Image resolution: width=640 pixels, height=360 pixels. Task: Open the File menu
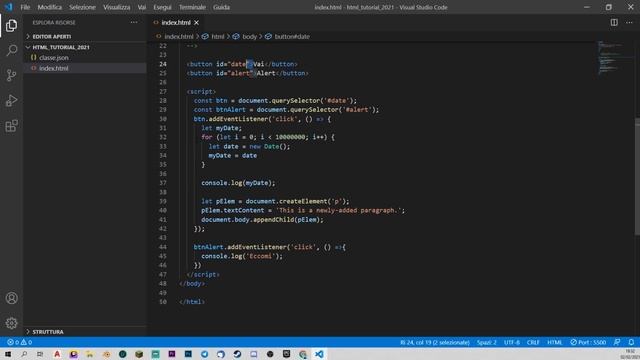[x=25, y=7]
